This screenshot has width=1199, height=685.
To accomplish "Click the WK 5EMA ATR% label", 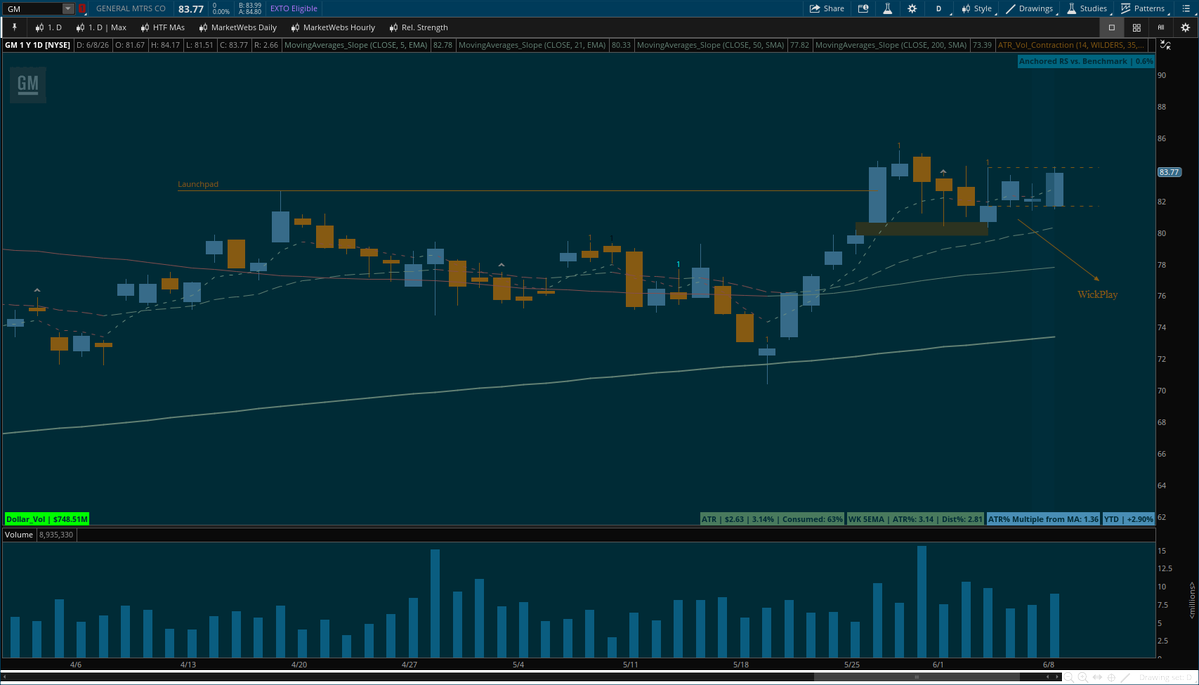I will tap(915, 519).
